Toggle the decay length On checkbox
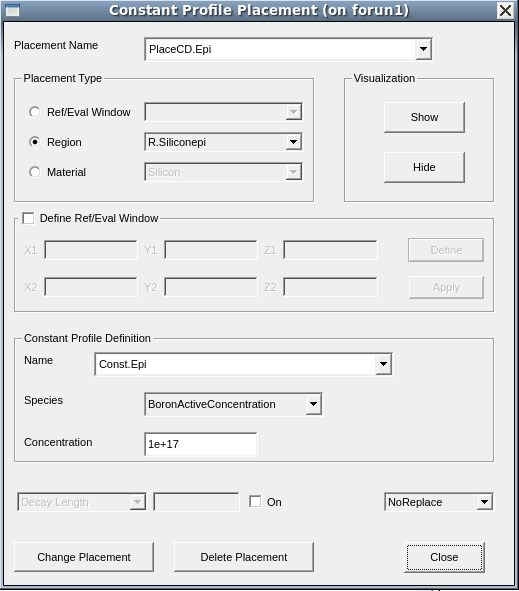 (255, 502)
